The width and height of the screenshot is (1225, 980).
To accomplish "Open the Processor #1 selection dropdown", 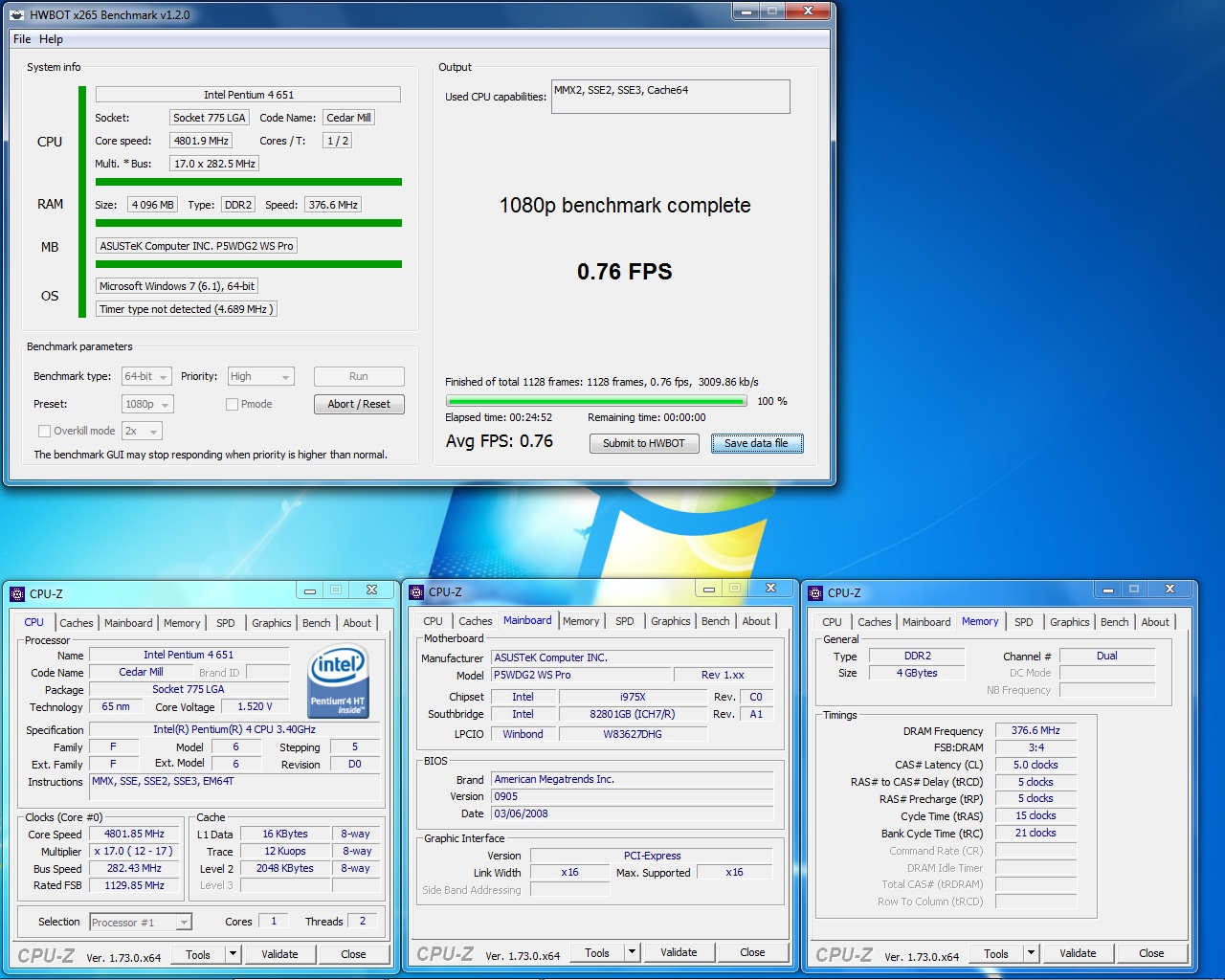I will point(141,923).
